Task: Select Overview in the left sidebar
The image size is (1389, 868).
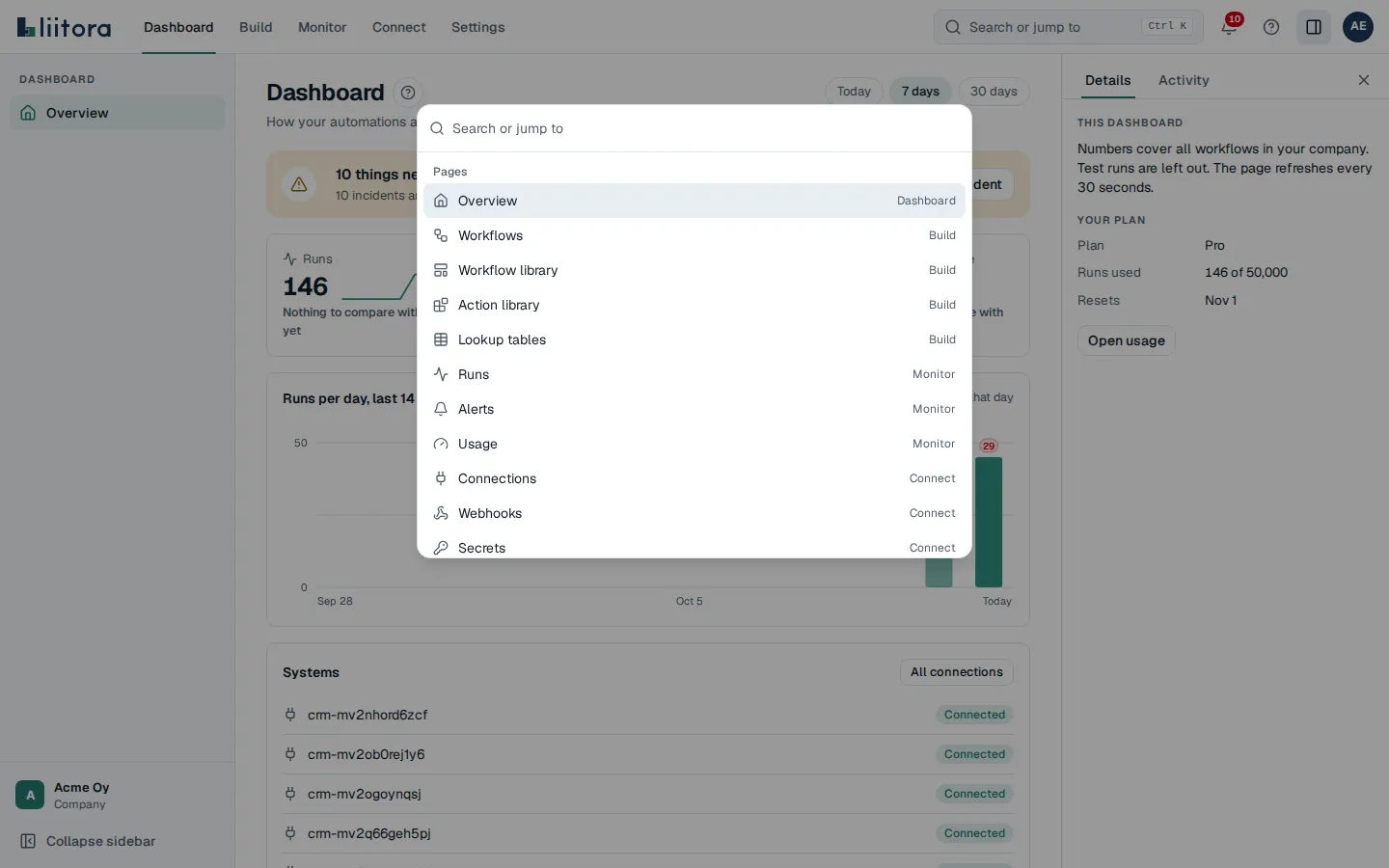Action: click(117, 113)
